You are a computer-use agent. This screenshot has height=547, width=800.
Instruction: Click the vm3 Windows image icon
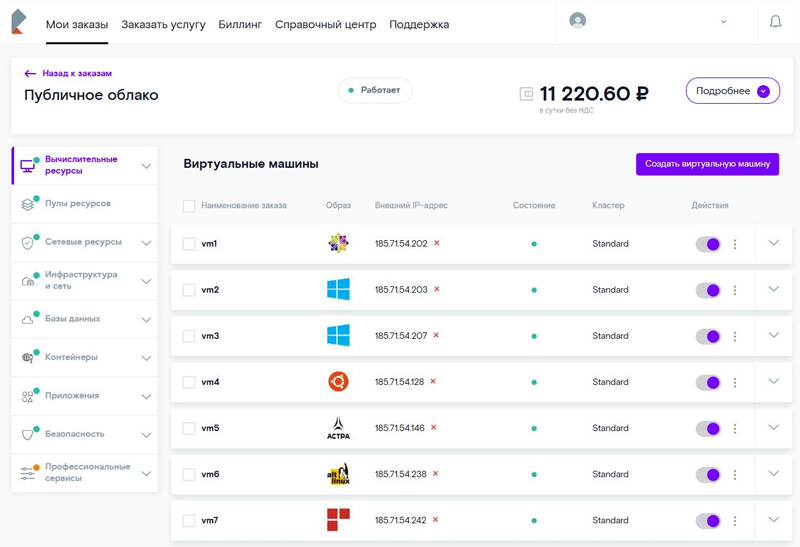point(338,335)
